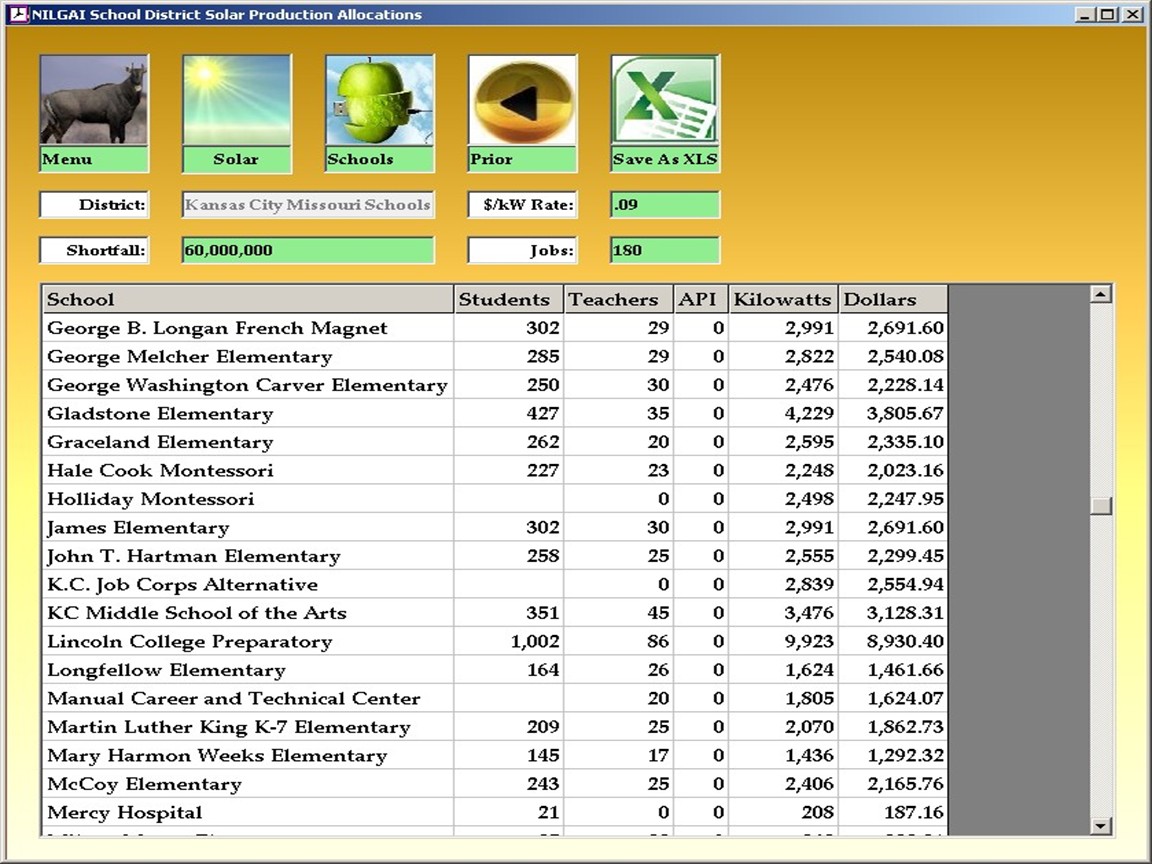
Task: Click the Dollars column header
Action: (x=892, y=299)
